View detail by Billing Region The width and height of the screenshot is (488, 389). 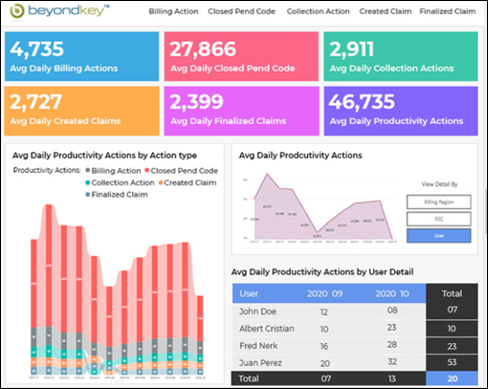click(x=439, y=202)
